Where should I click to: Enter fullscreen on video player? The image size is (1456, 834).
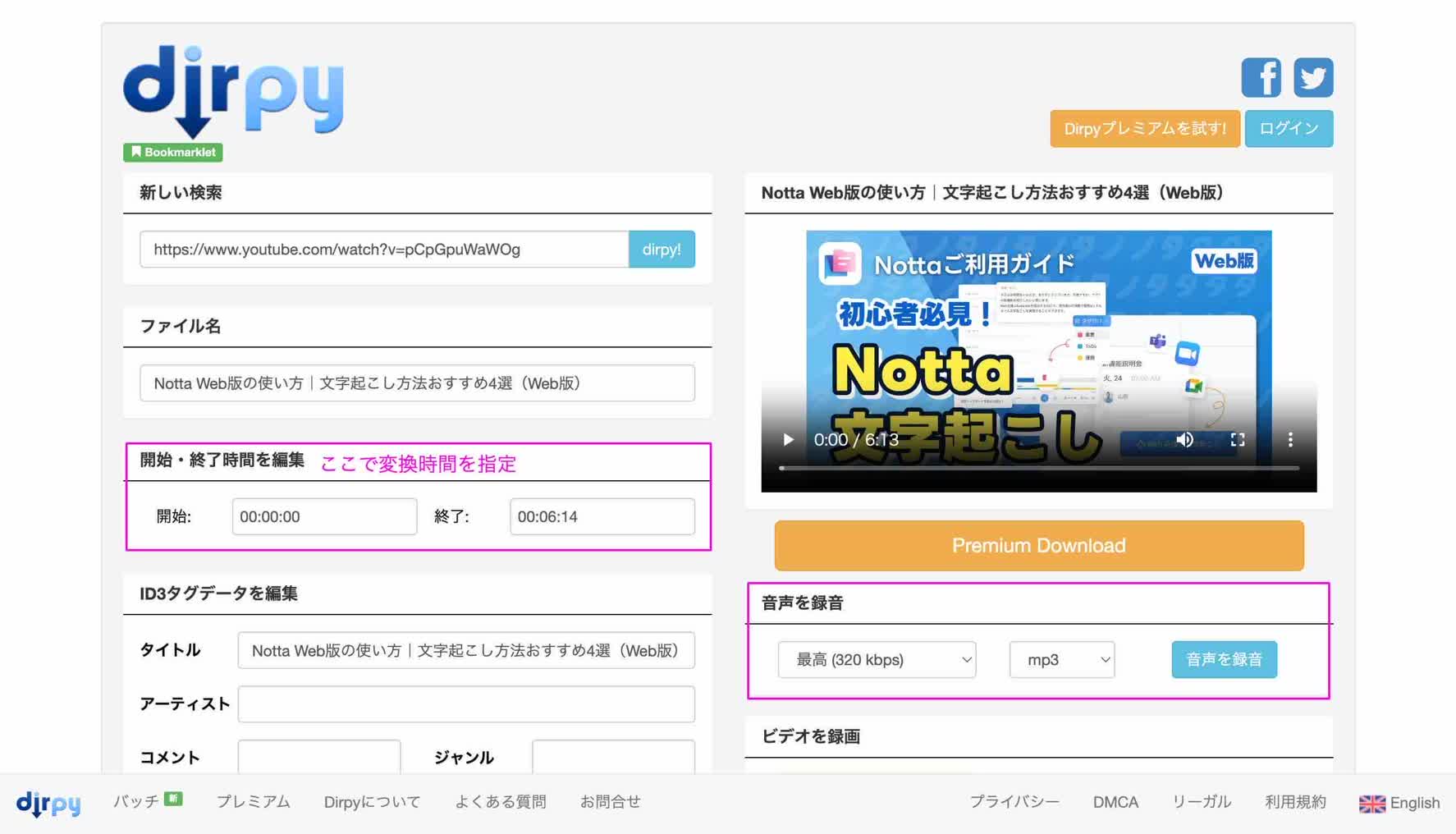tap(1237, 440)
